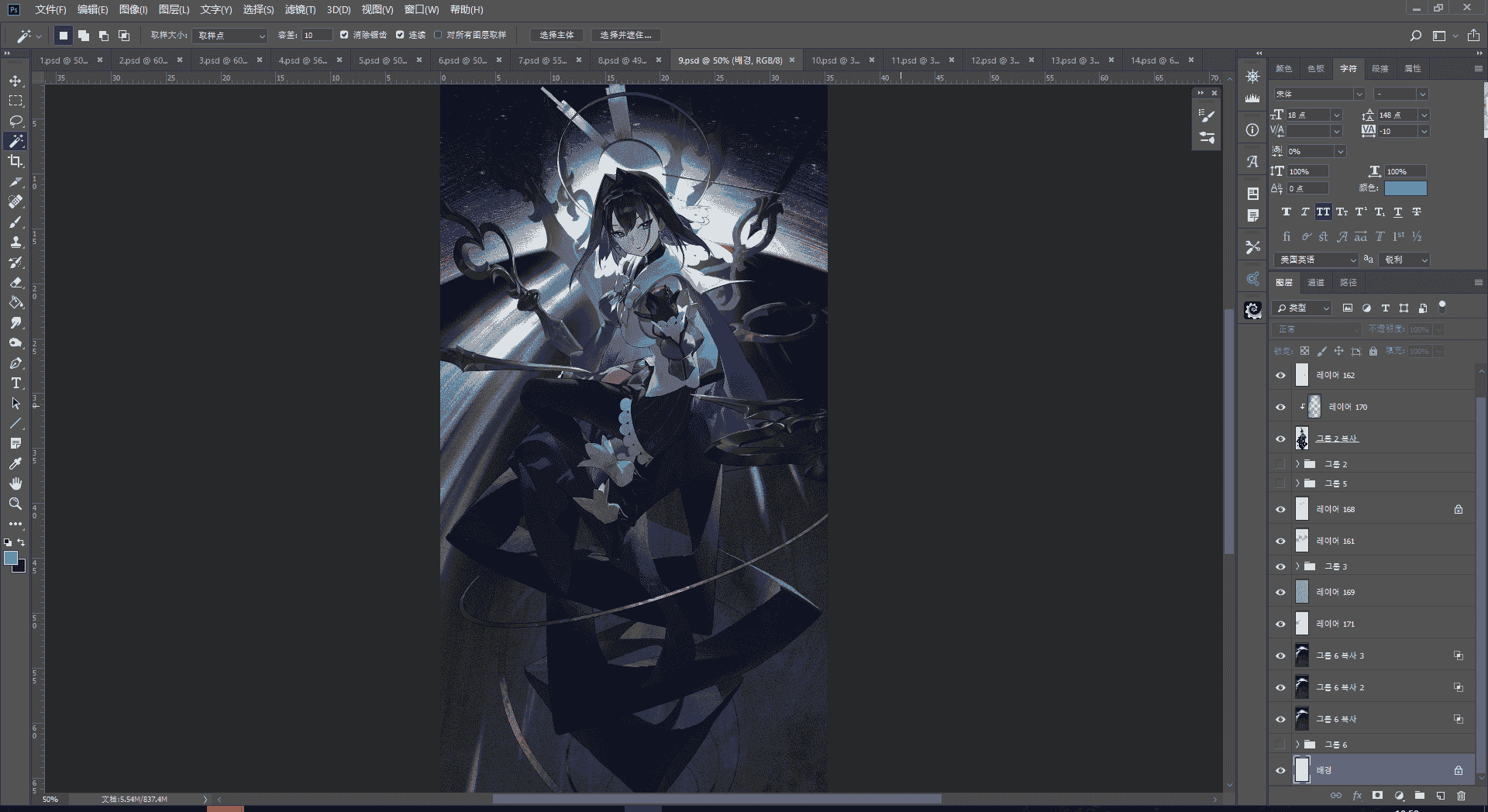Create a new layer with the bottom icon
The height and width of the screenshot is (812, 1488).
pos(1440,795)
